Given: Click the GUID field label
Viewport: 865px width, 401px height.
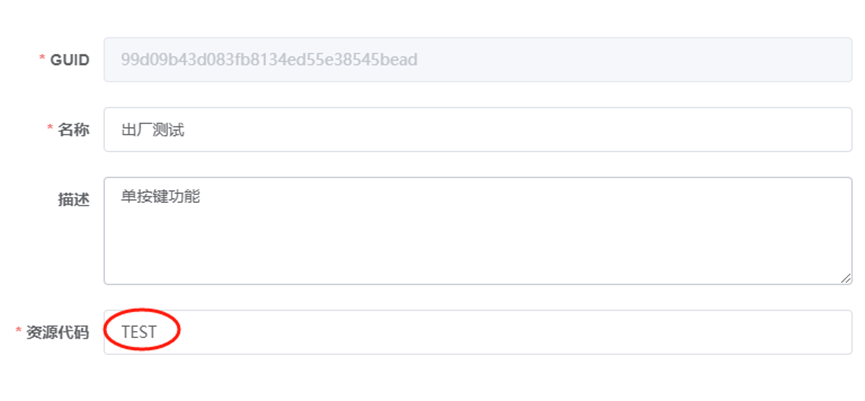Looking at the screenshot, I should 70,60.
